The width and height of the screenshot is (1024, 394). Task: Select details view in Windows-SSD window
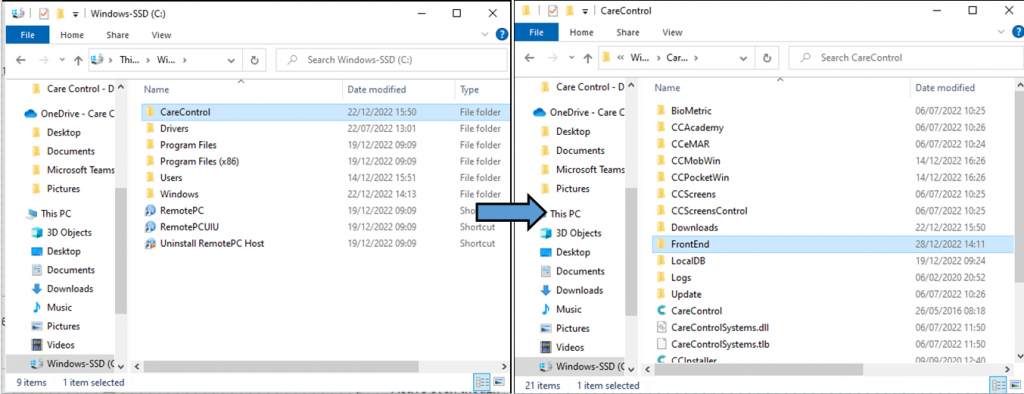coord(483,382)
